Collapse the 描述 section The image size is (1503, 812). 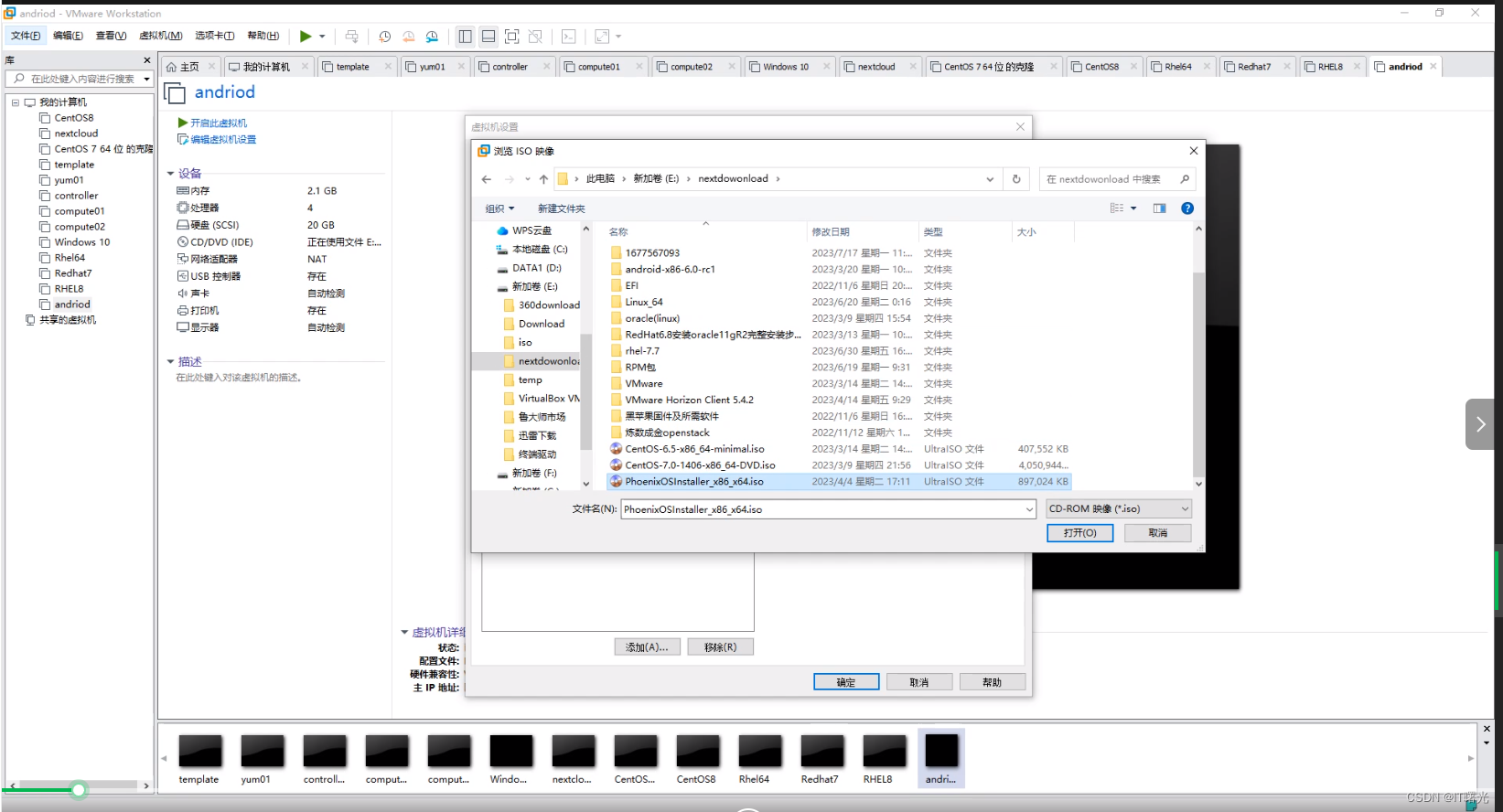170,362
